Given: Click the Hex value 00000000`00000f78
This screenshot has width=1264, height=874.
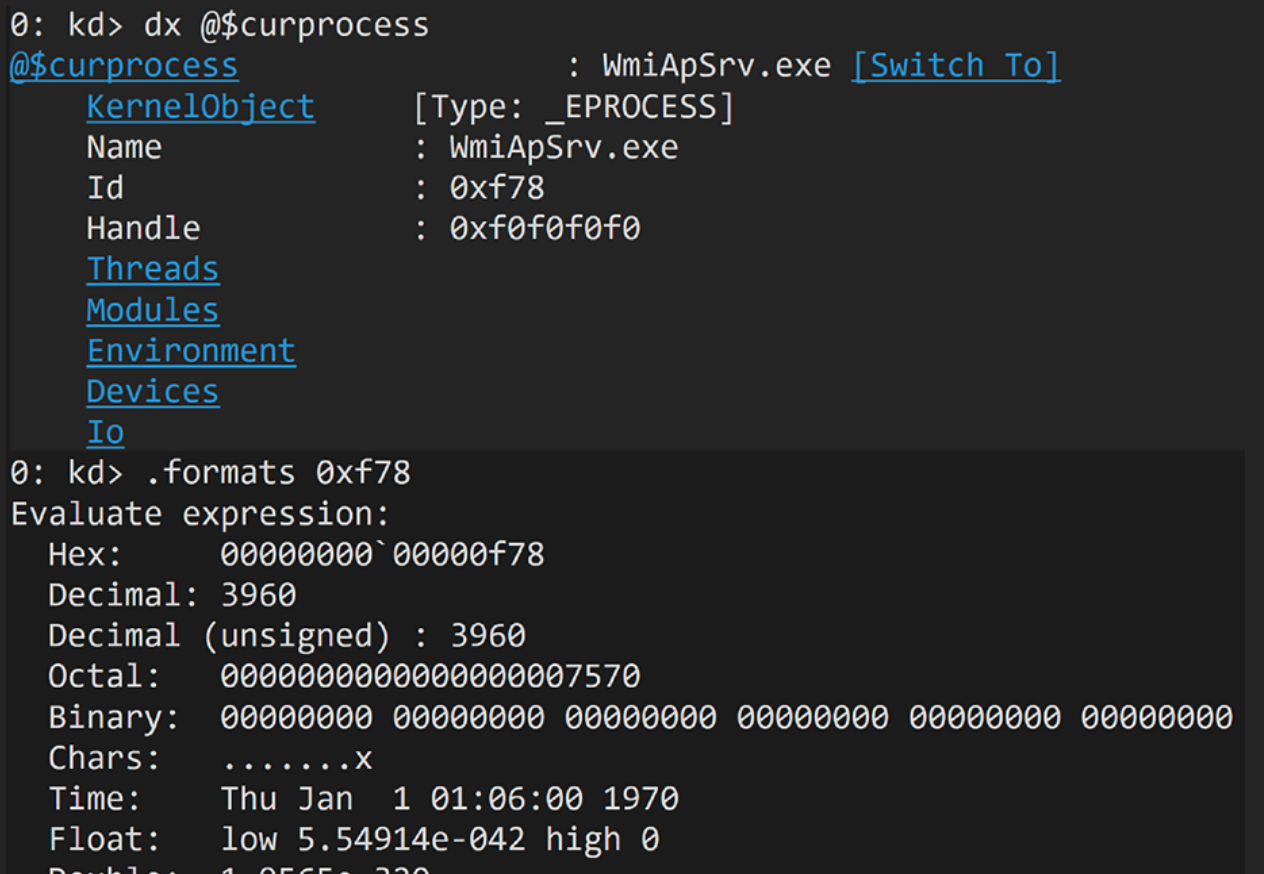Looking at the screenshot, I should pos(382,554).
